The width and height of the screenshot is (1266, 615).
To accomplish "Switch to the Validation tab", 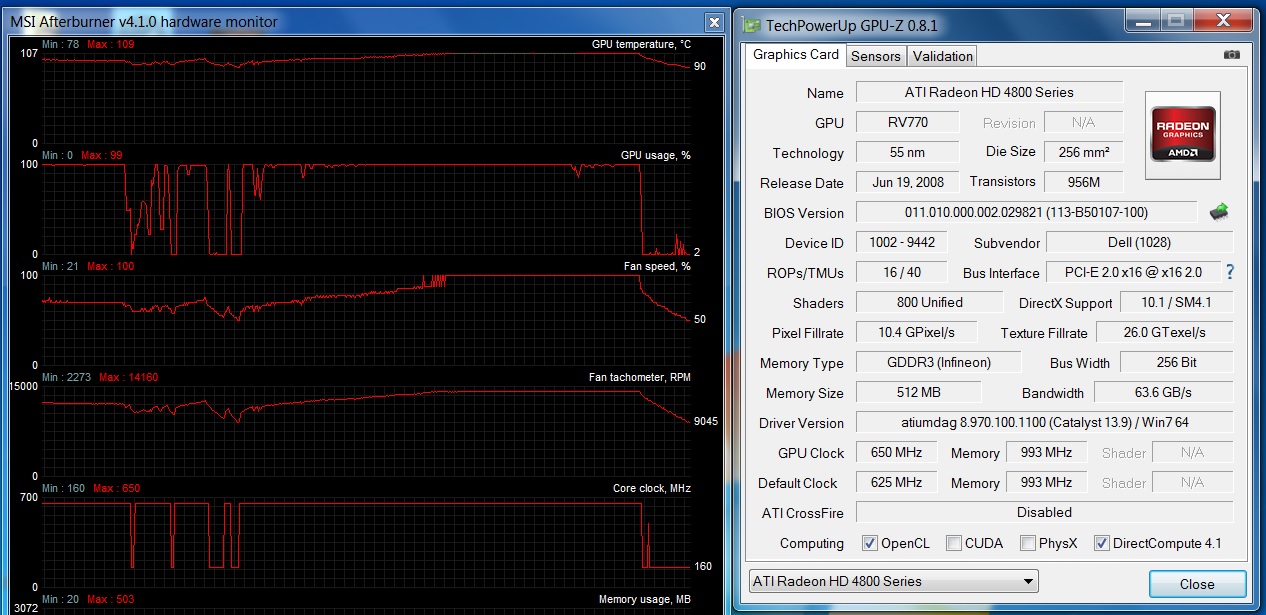I will (943, 57).
